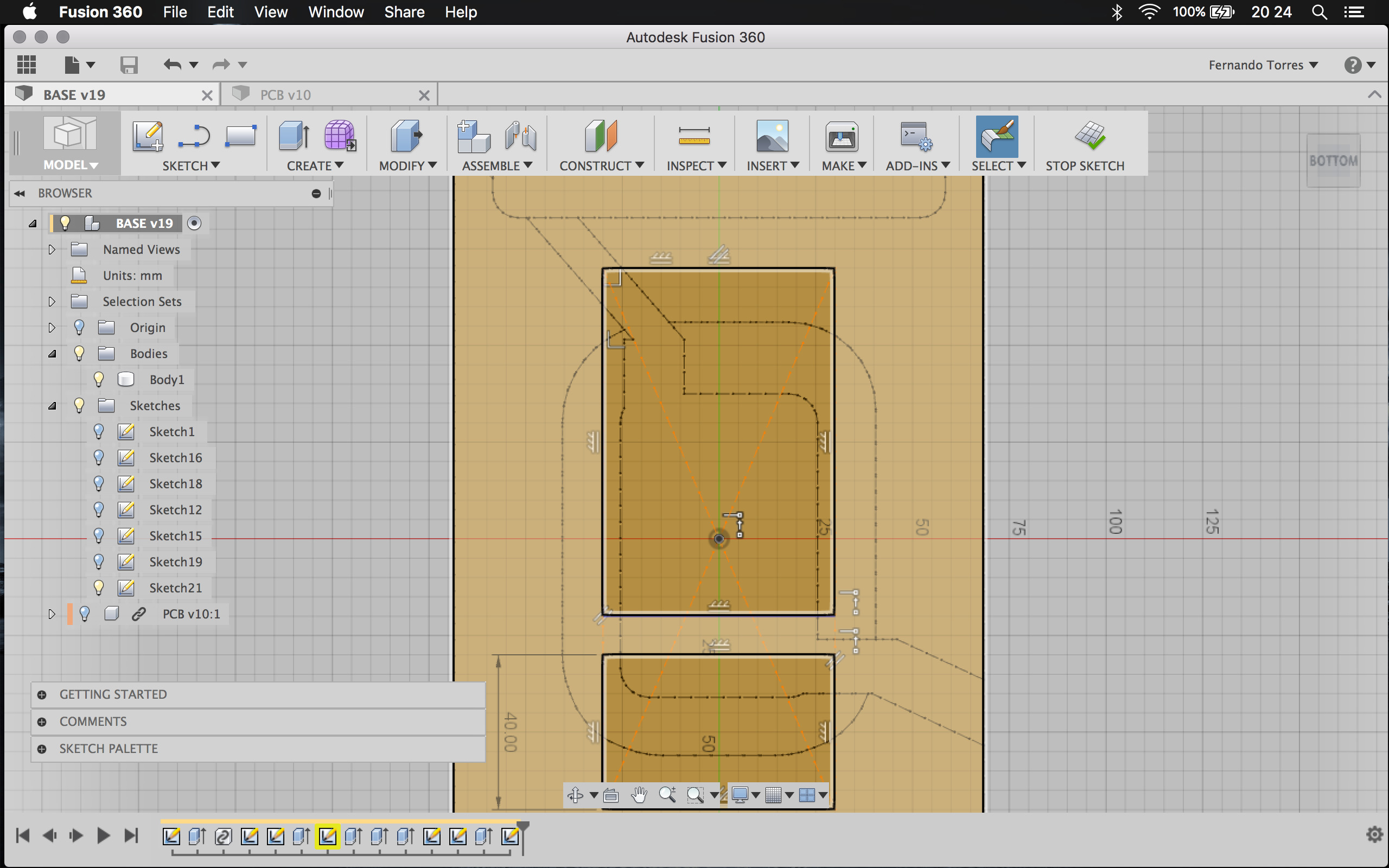Viewport: 1389px width, 868px height.
Task: Play the timeline
Action: pyautogui.click(x=103, y=835)
